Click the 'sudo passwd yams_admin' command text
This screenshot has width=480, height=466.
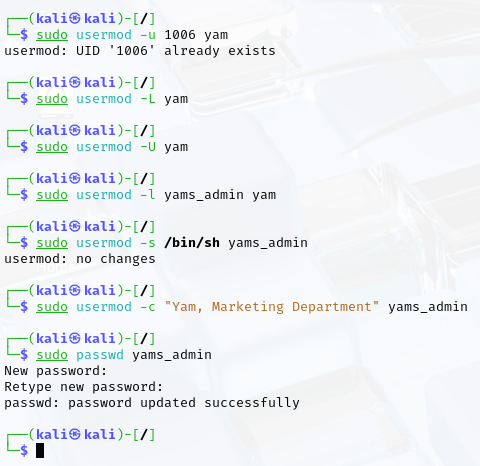[124, 355]
